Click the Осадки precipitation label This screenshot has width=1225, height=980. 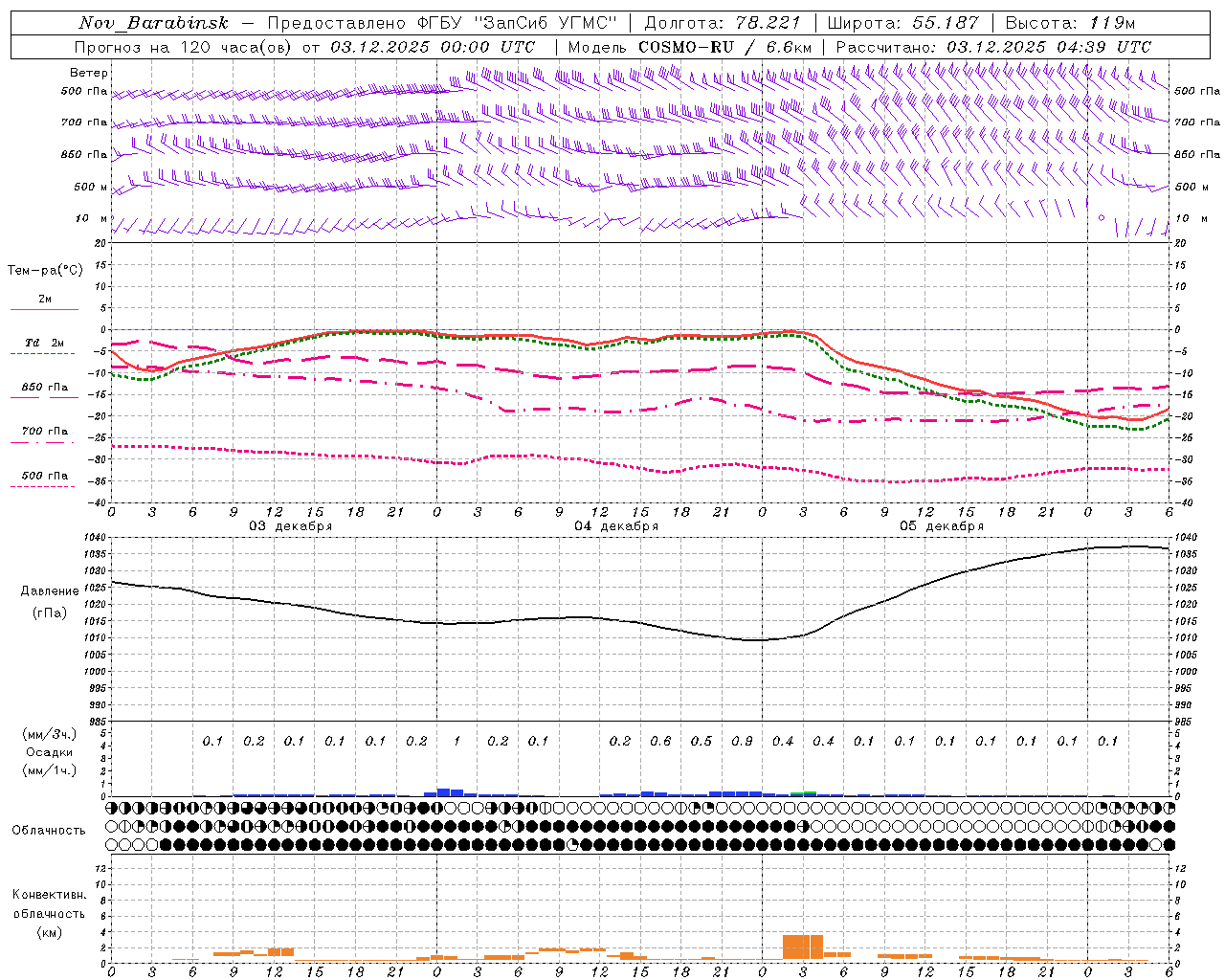click(x=50, y=752)
